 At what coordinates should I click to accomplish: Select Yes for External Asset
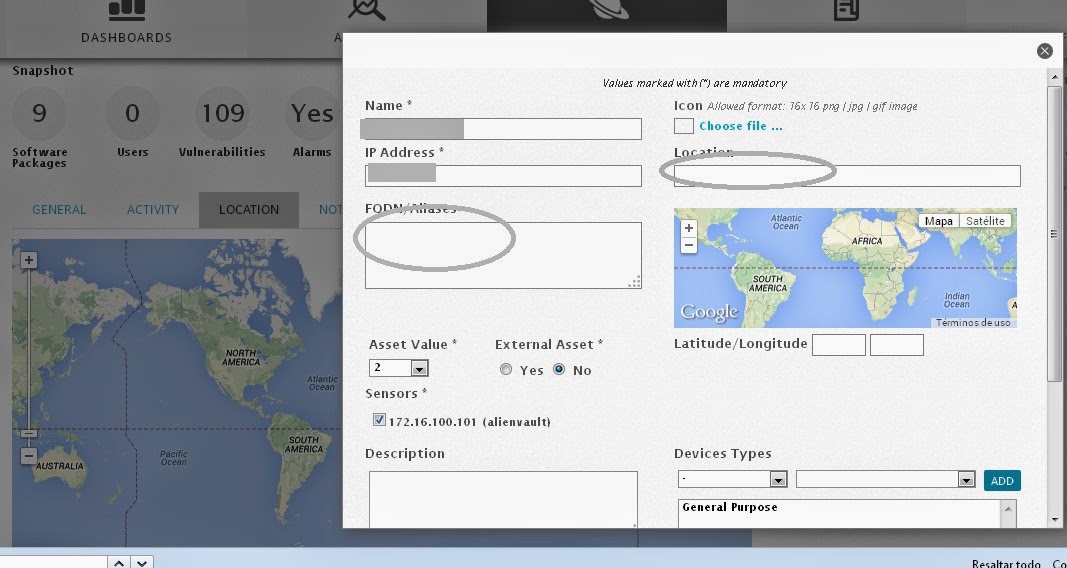(506, 370)
